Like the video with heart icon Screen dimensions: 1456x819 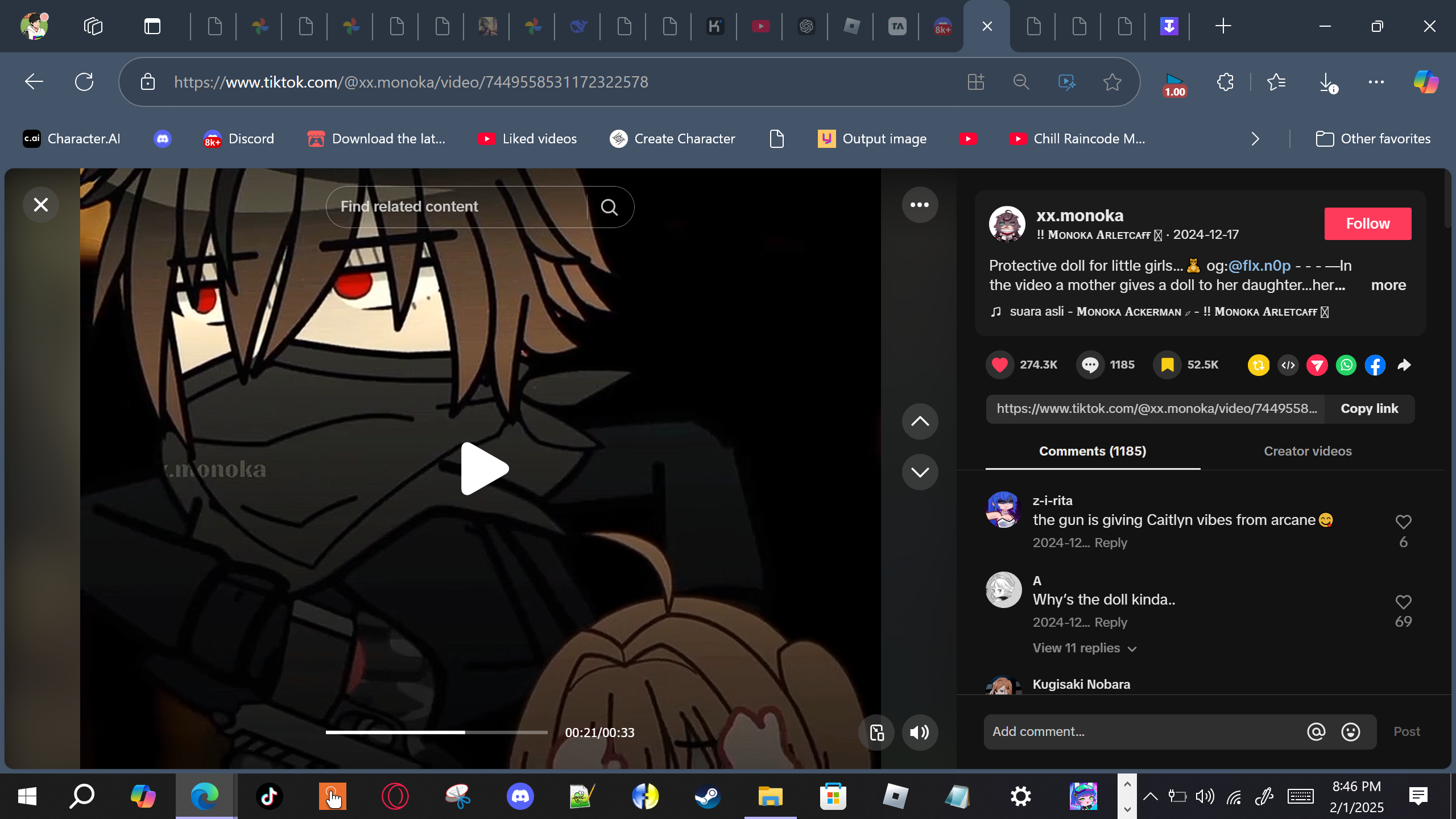click(999, 365)
